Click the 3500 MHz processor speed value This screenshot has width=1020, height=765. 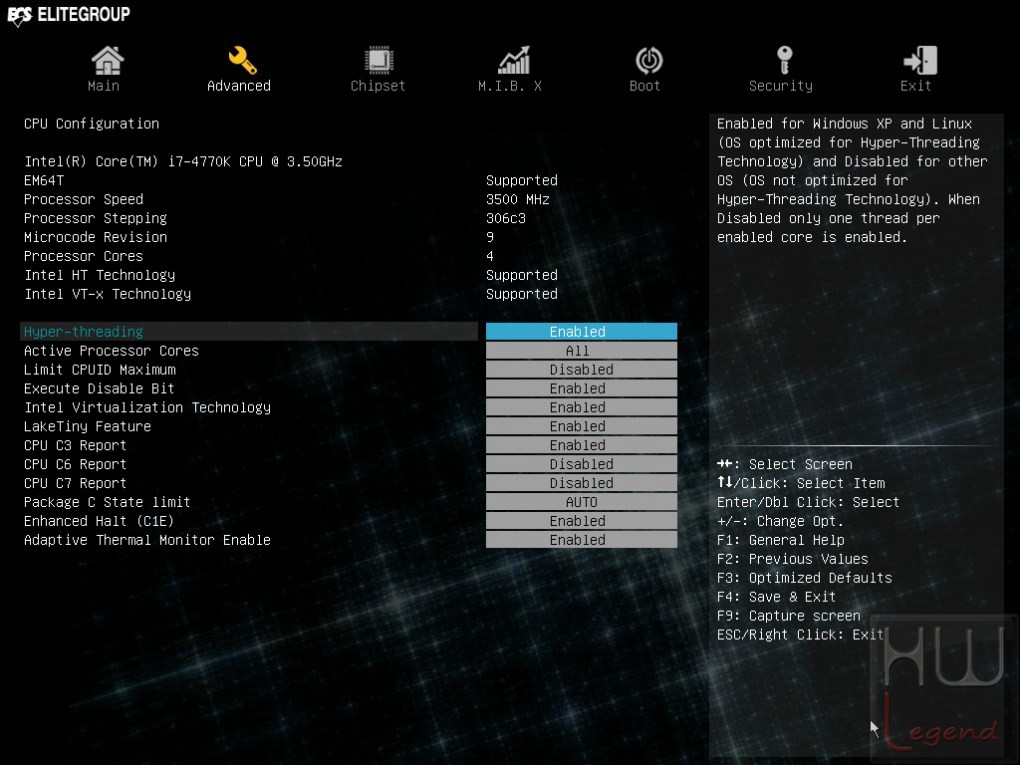point(518,199)
